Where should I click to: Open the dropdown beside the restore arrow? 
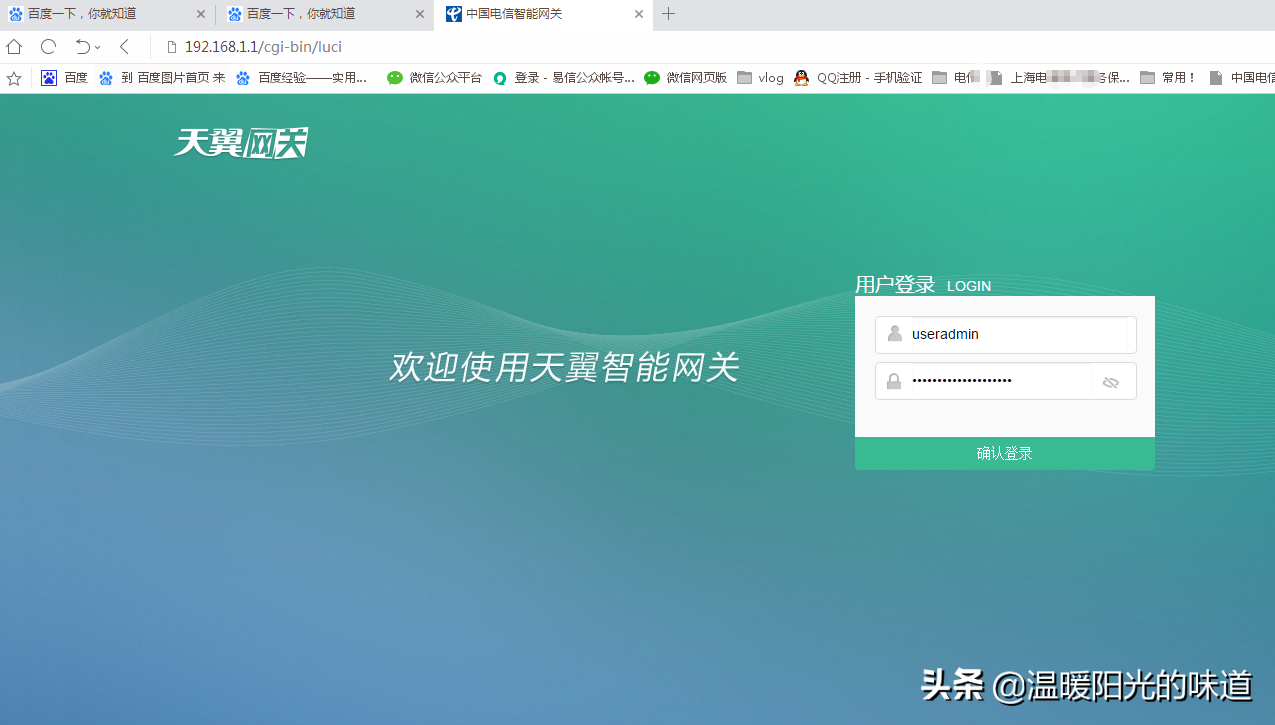click(97, 48)
